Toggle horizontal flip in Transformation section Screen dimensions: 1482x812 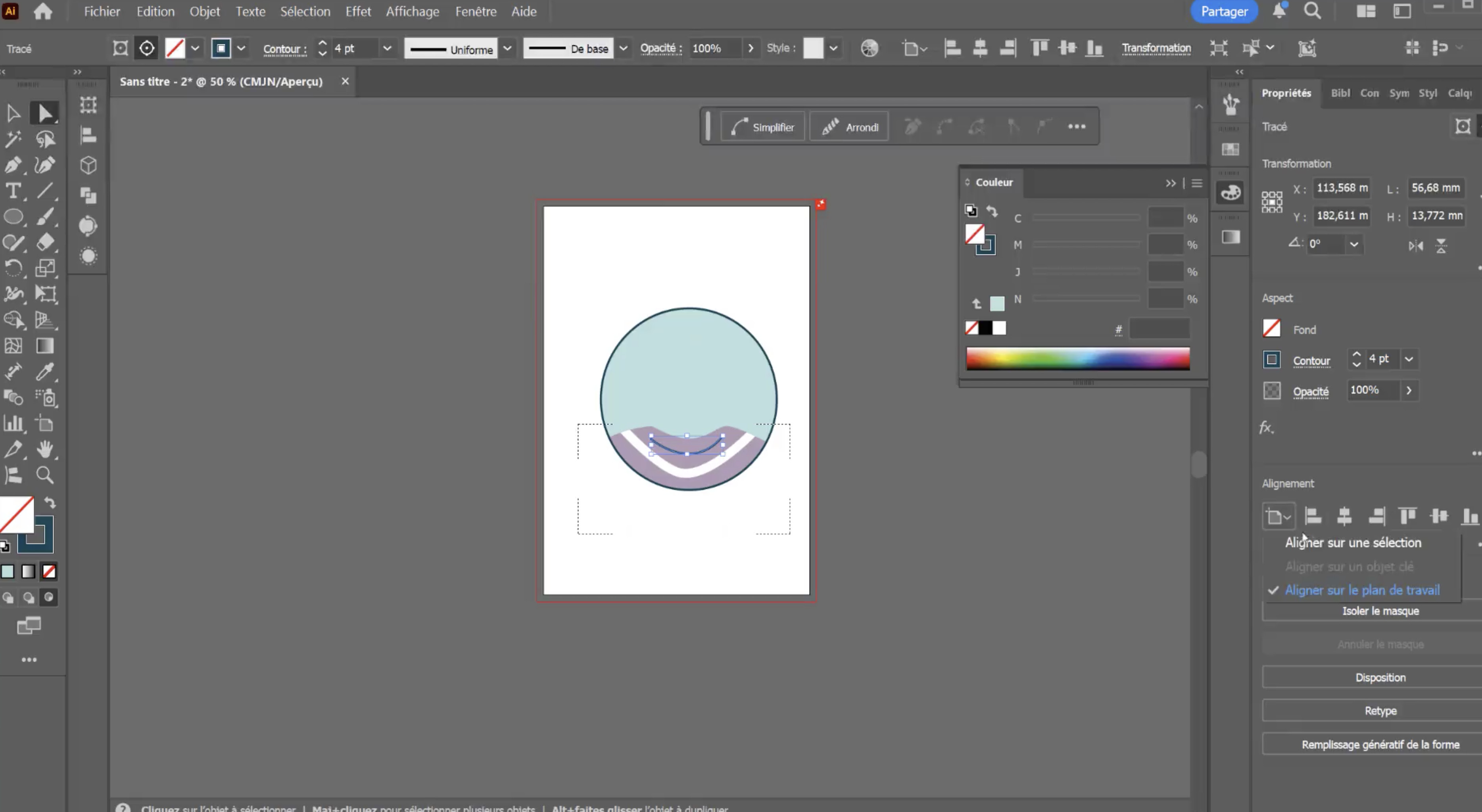pos(1415,246)
